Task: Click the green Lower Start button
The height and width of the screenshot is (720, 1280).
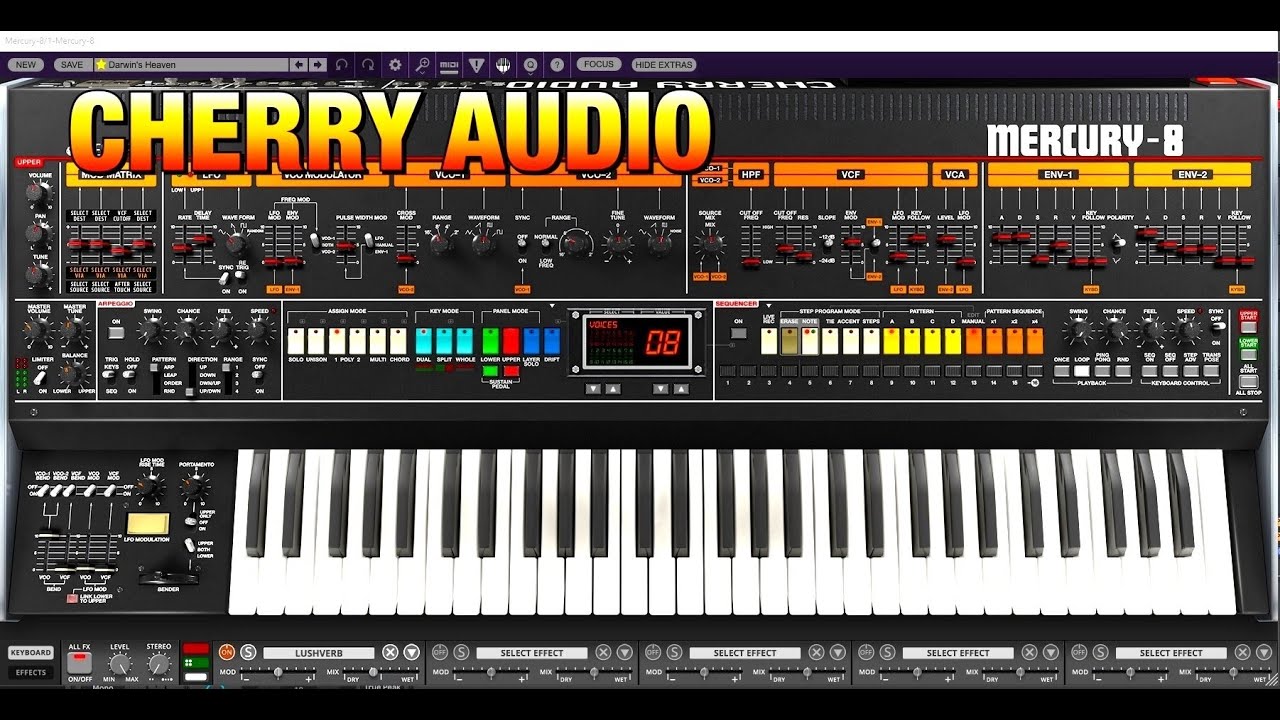Action: coord(1248,353)
